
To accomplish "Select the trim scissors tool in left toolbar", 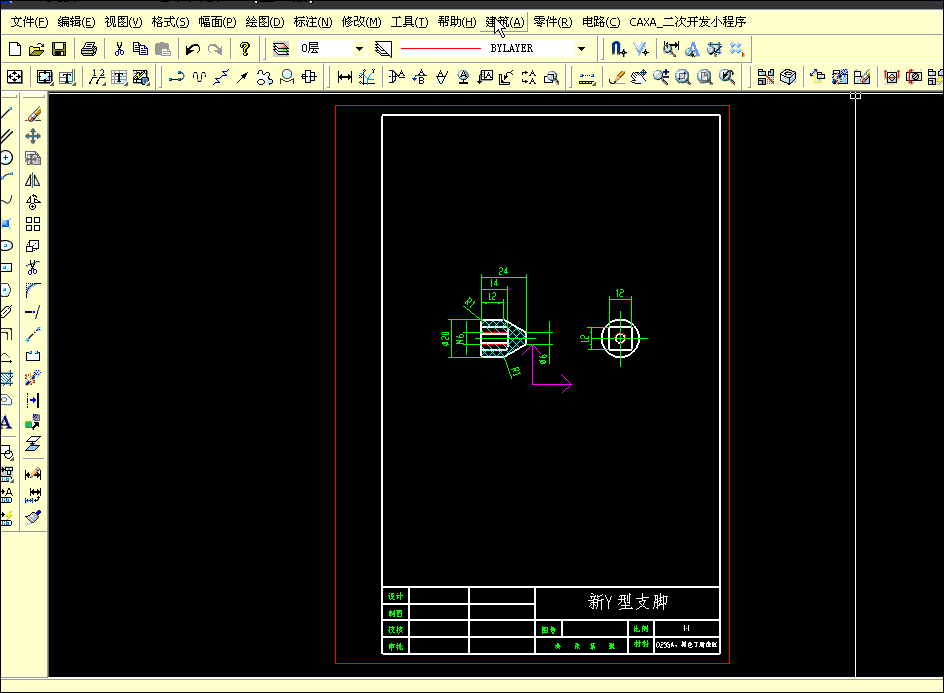I will [x=33, y=268].
